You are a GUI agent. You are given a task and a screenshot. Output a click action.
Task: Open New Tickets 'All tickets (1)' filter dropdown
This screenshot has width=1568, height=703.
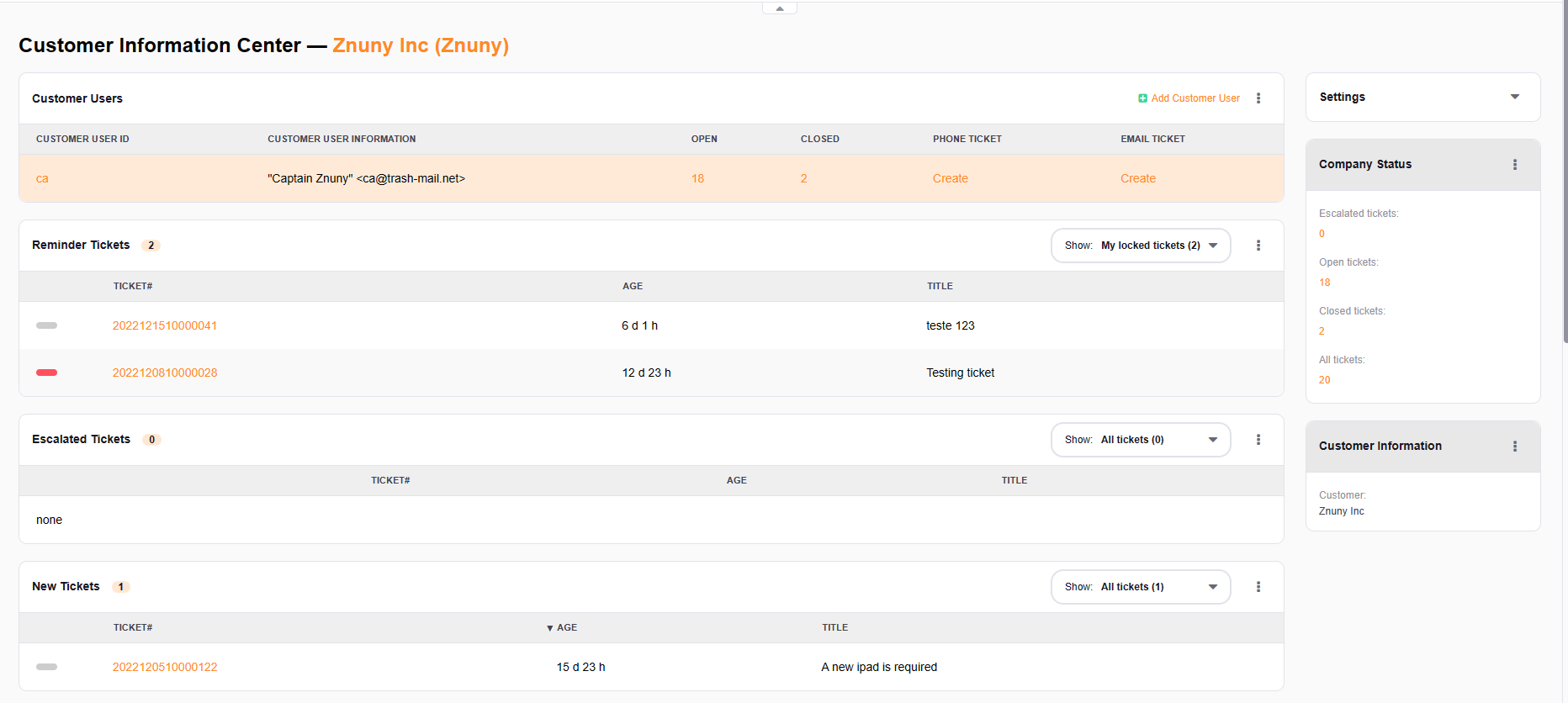pyautogui.click(x=1140, y=587)
